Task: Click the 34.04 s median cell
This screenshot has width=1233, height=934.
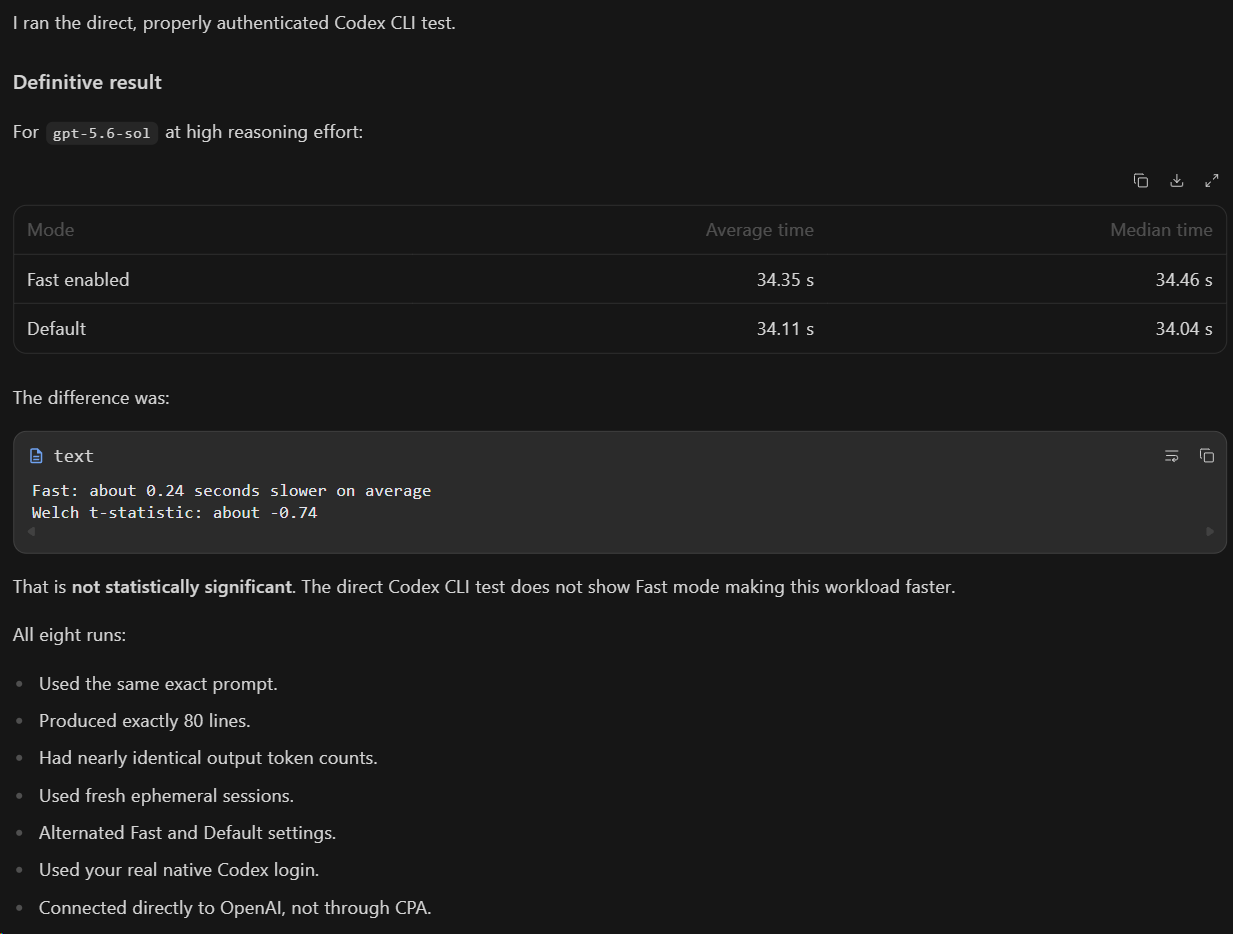Action: 1184,329
